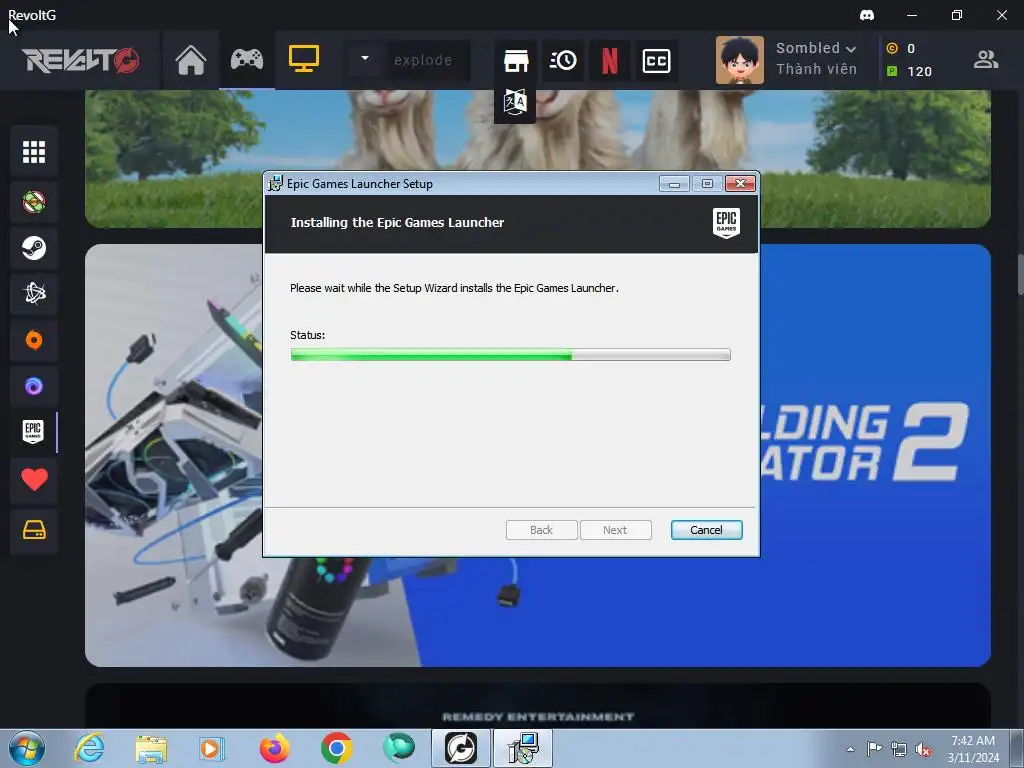
Task: Click the RevoltG logo
Action: (x=81, y=60)
